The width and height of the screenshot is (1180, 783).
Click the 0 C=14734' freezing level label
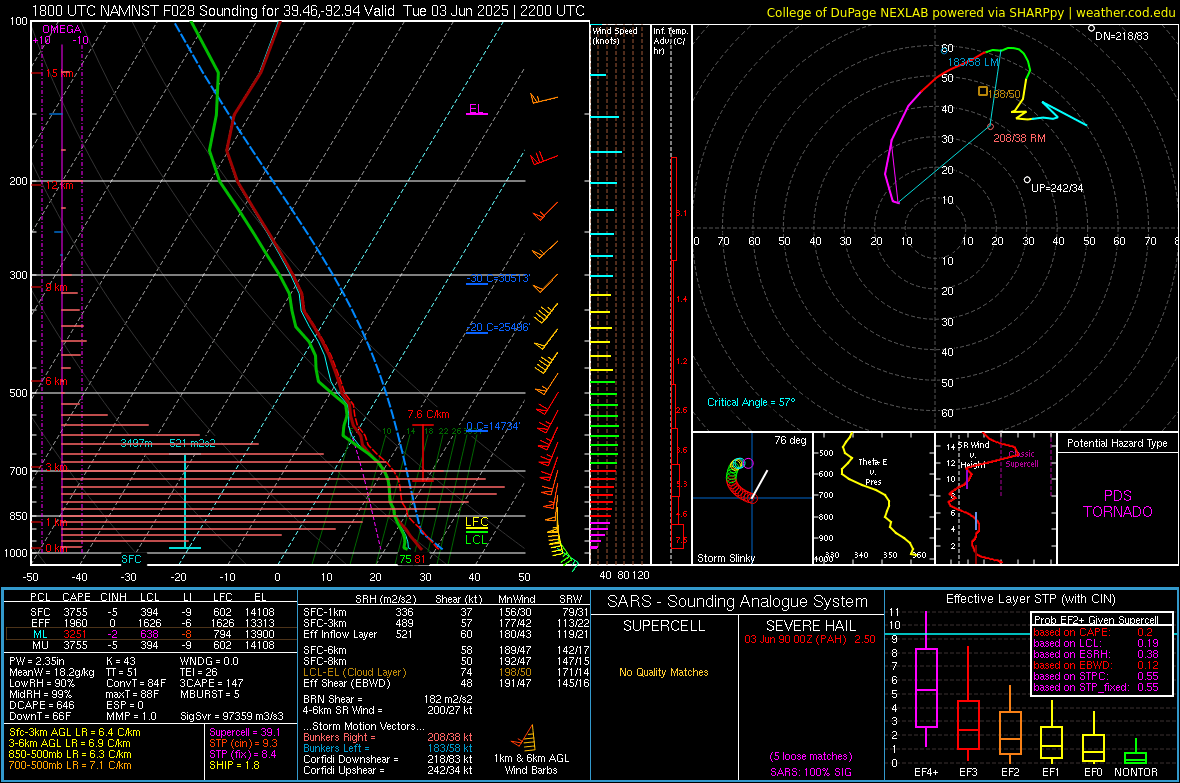click(x=493, y=426)
